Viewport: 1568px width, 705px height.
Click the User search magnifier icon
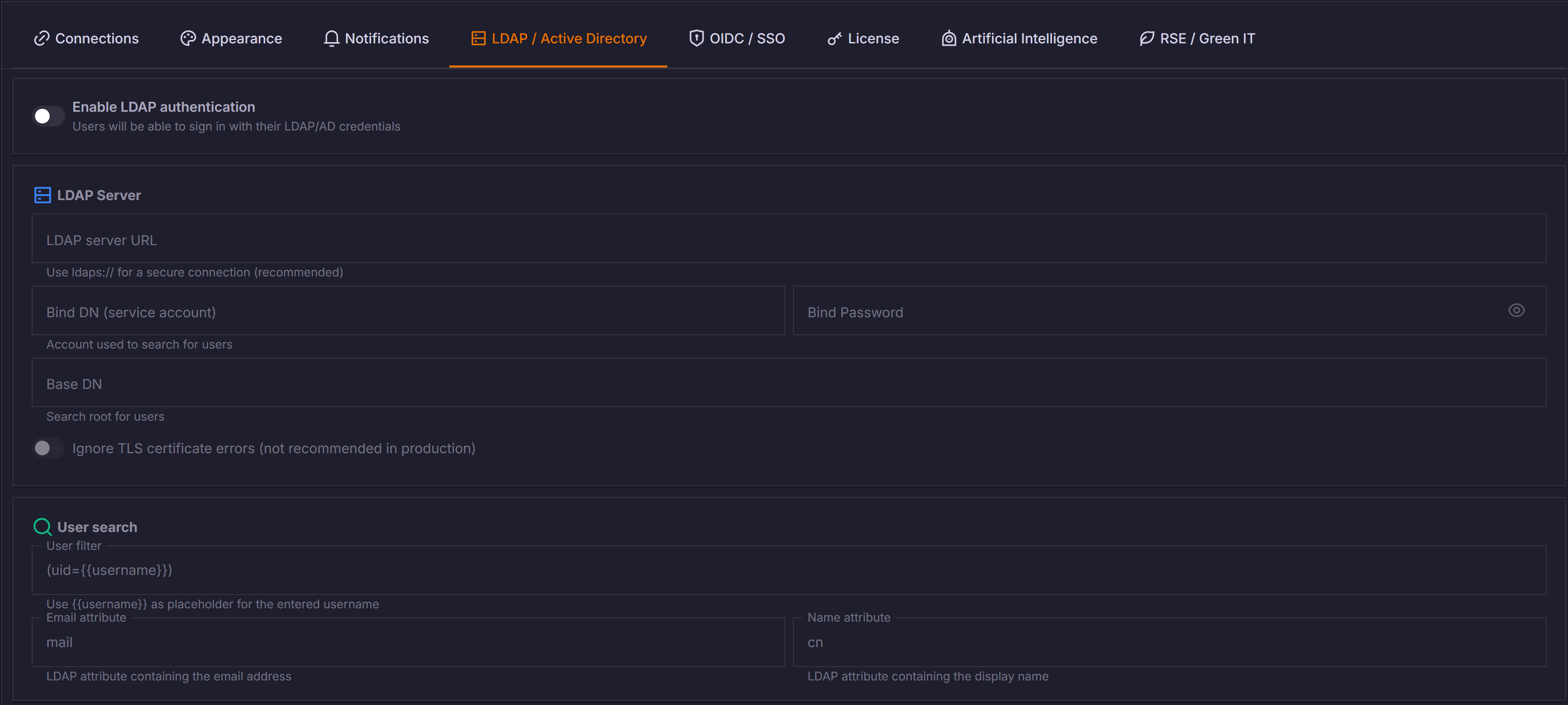coord(43,527)
